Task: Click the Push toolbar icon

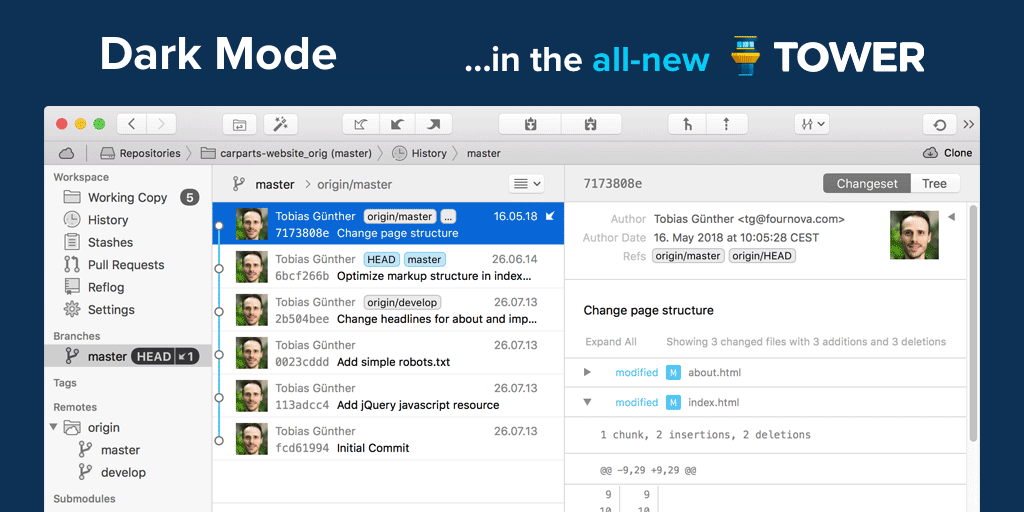Action: [x=434, y=124]
